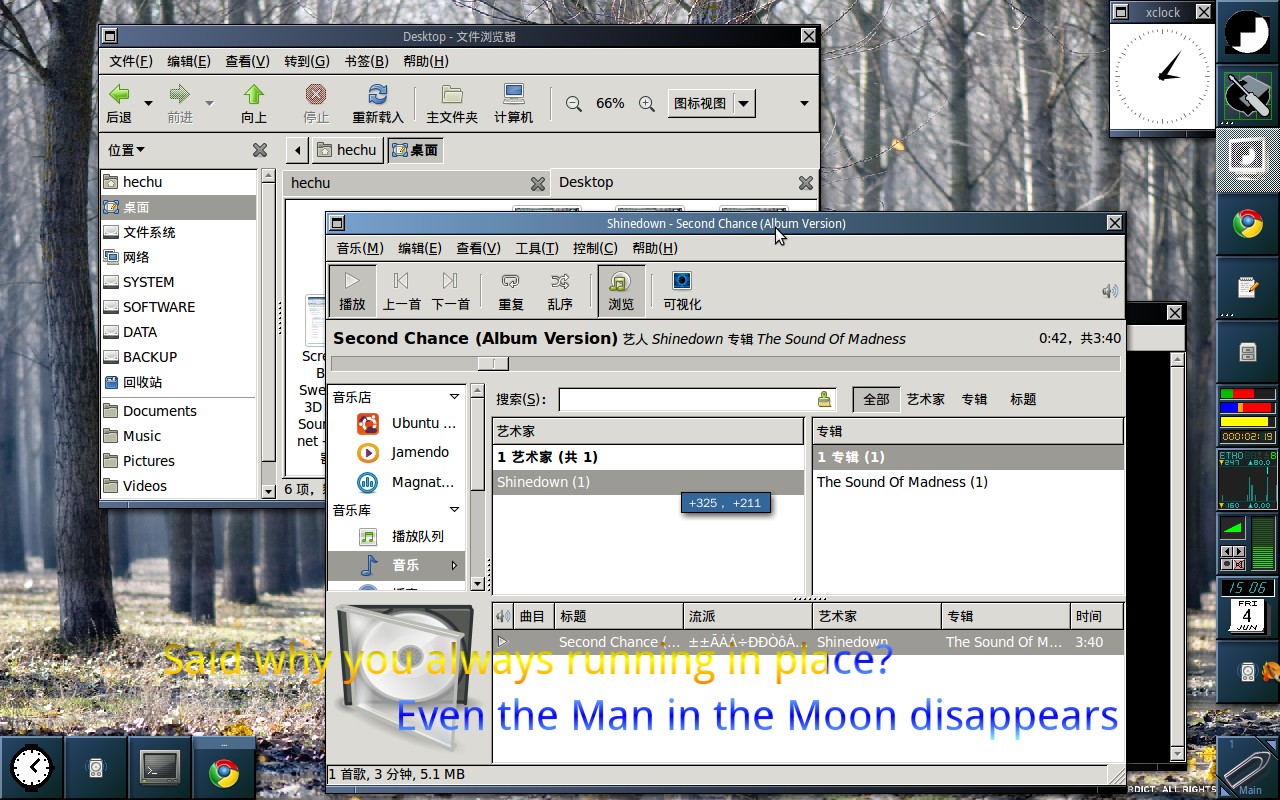Open the terminal icon in the bottom taskbar

point(160,768)
